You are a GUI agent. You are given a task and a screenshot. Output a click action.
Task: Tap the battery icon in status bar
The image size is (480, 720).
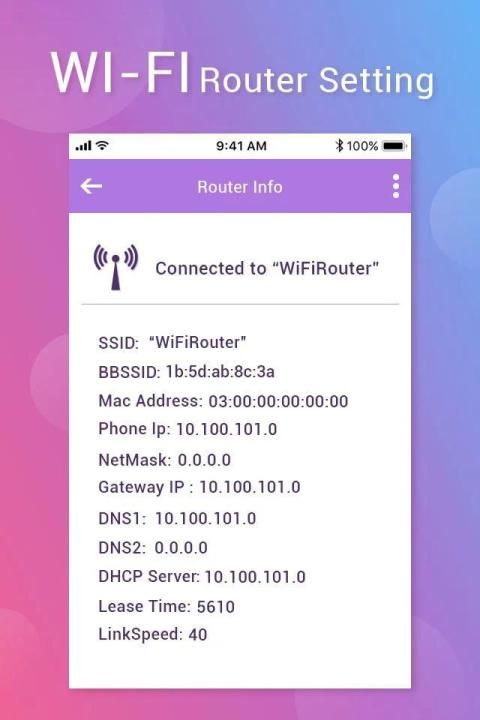click(x=395, y=146)
